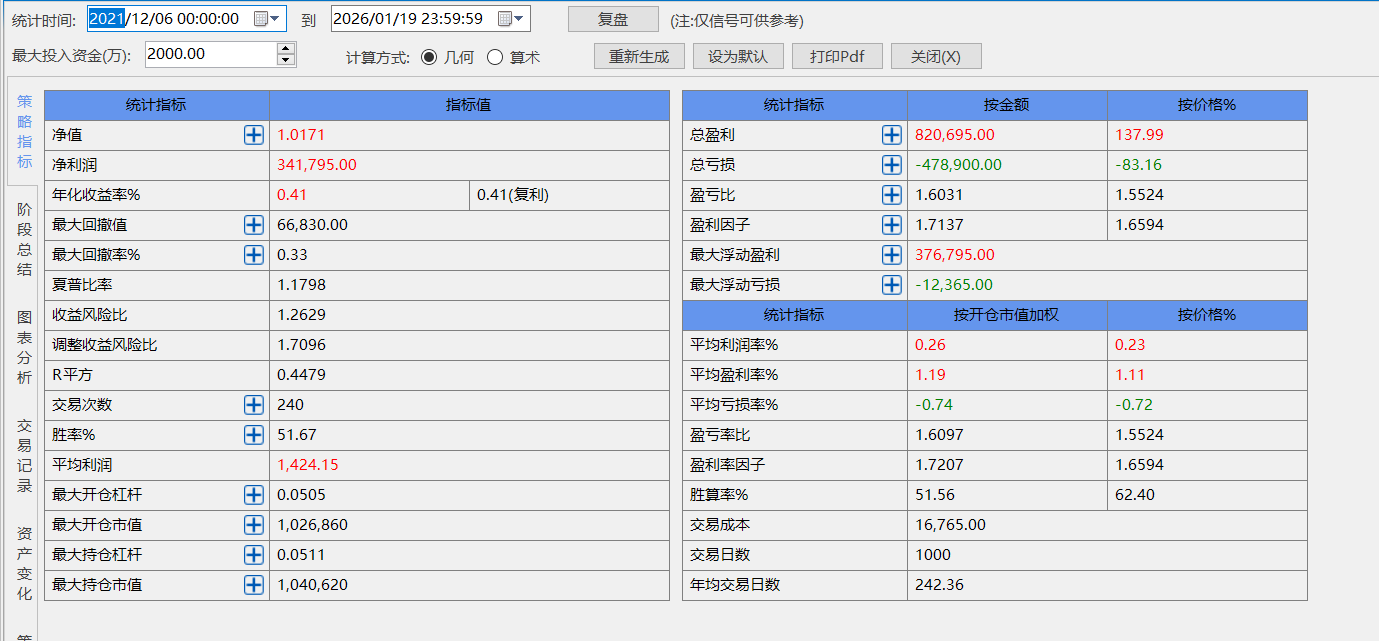Viewport: 1379px width, 641px height.
Task: Click plus icon for 最大持仓市值
Action: (x=254, y=585)
